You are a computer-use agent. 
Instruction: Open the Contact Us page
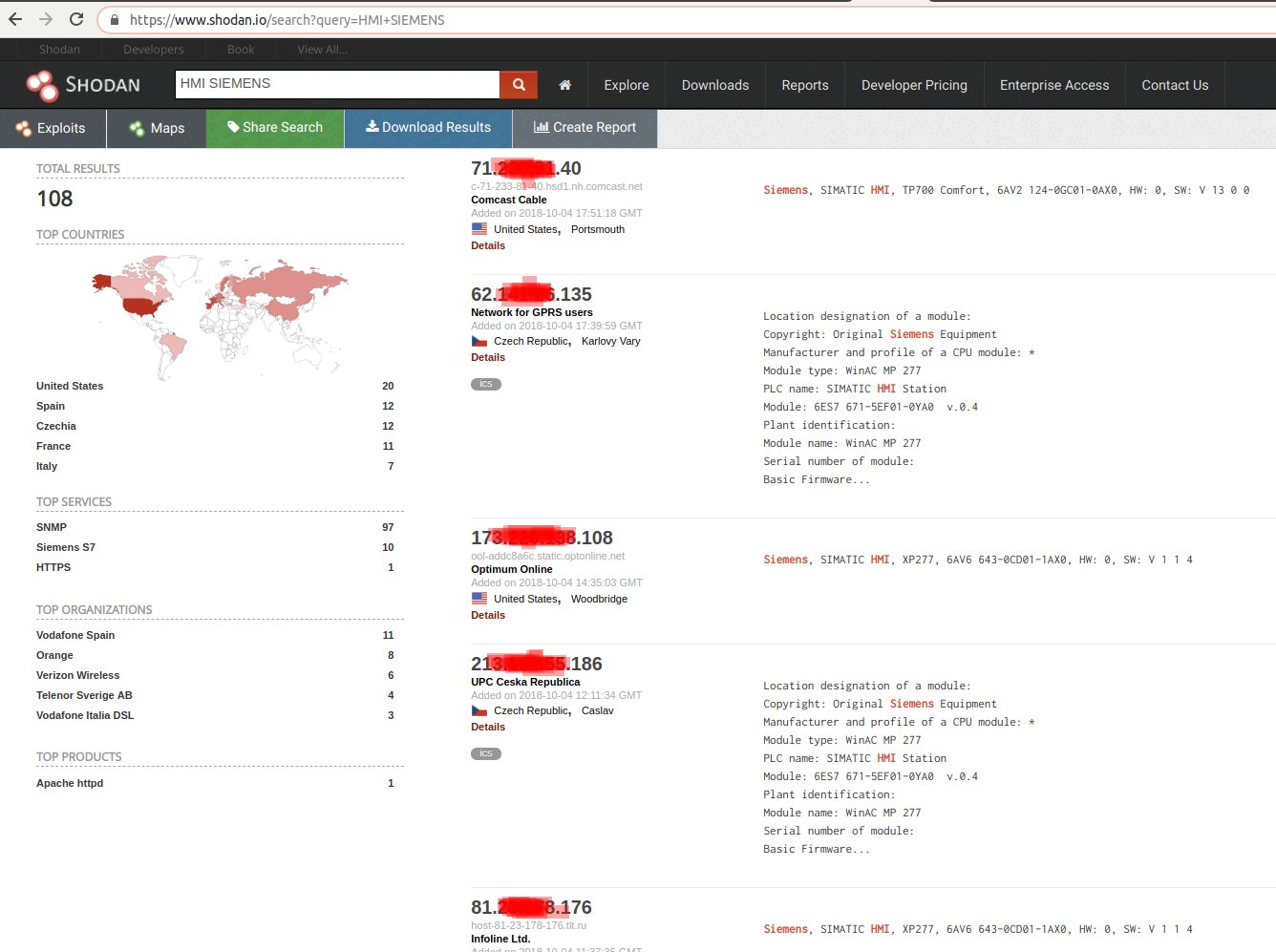1175,85
